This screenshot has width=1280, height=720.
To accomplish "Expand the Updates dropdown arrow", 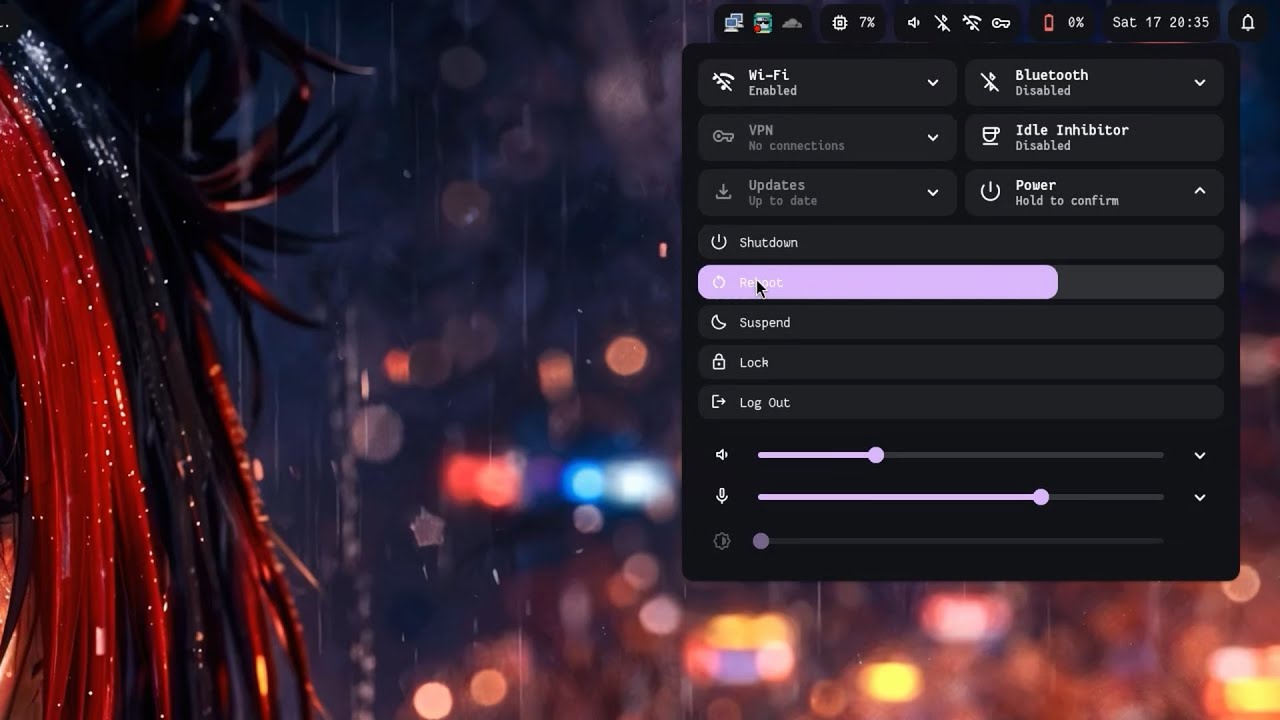I will [x=933, y=192].
